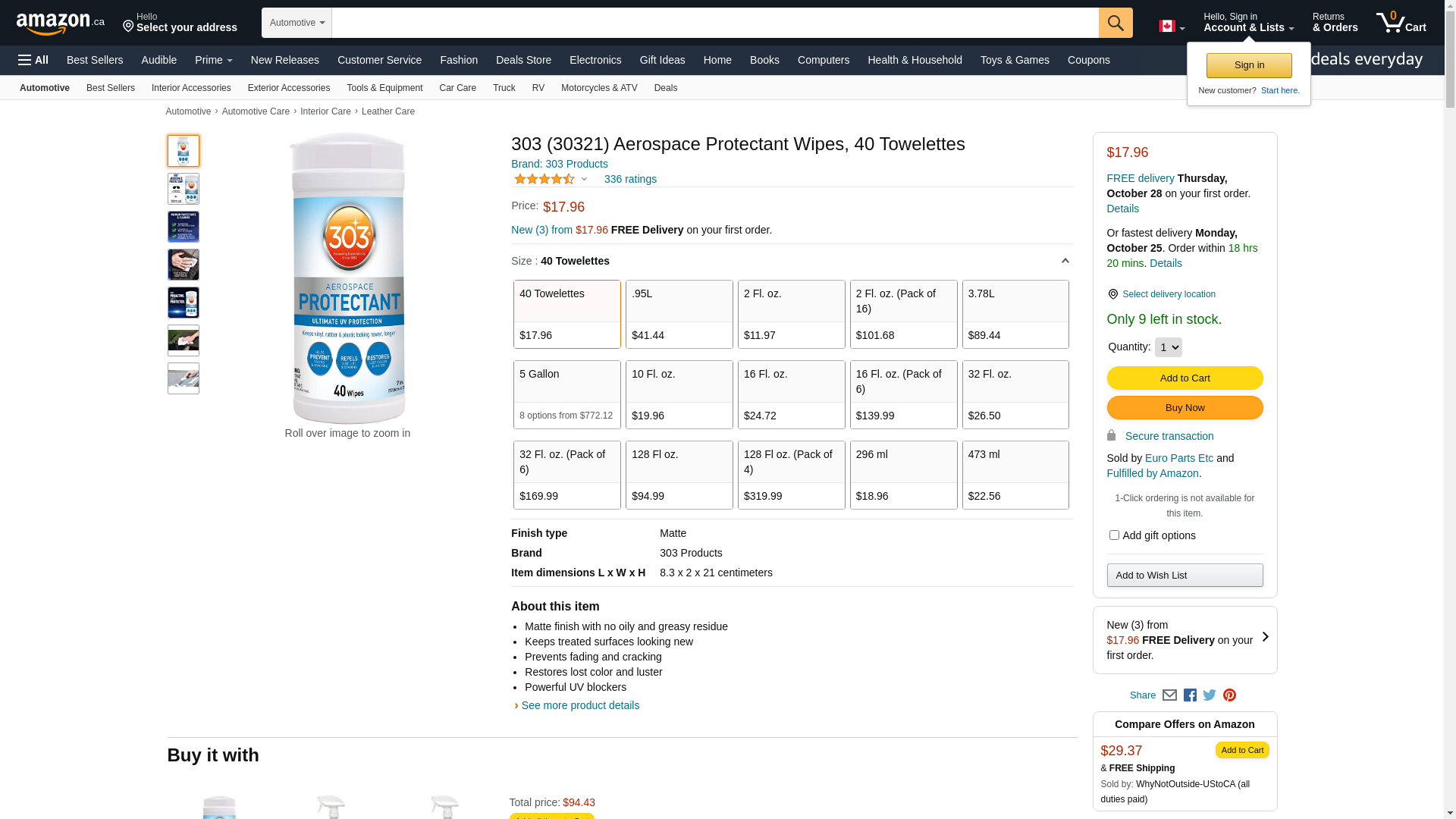This screenshot has width=1456, height=819.
Task: Open the Brand: 303 Products link
Action: (x=560, y=164)
